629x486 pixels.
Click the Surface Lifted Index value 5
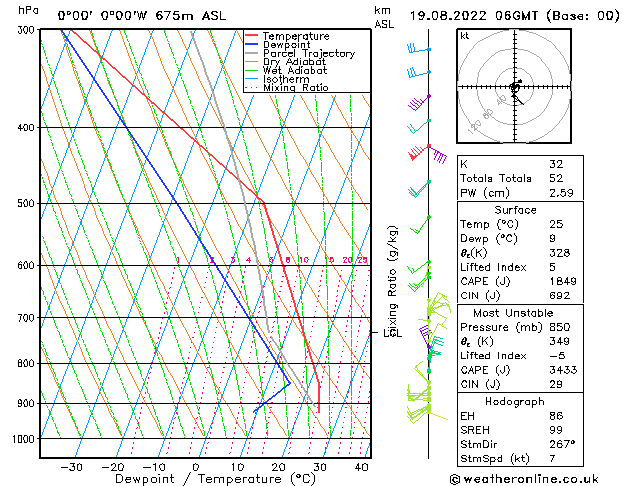(552, 267)
